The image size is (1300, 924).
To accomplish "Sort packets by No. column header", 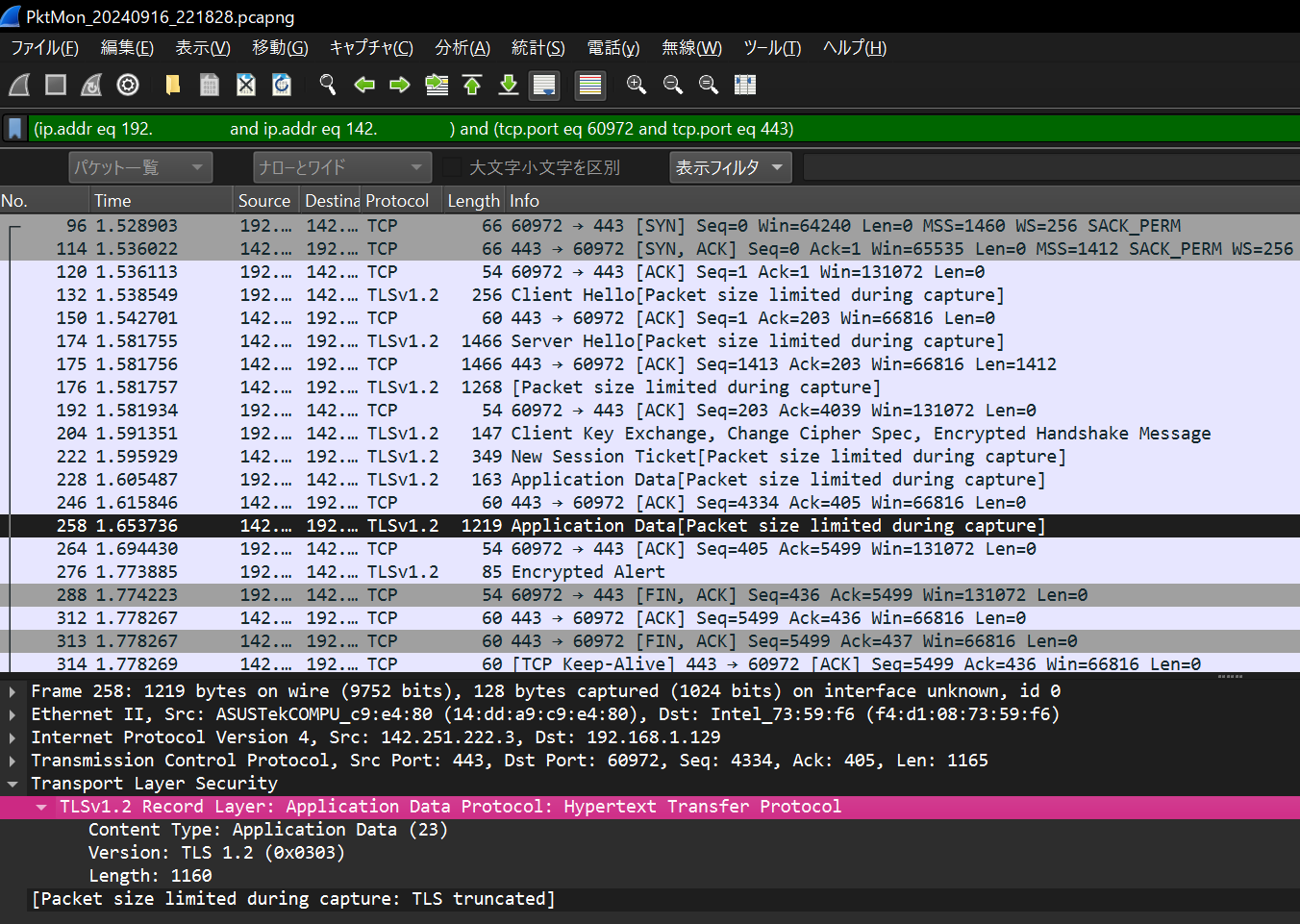I will click(44, 201).
